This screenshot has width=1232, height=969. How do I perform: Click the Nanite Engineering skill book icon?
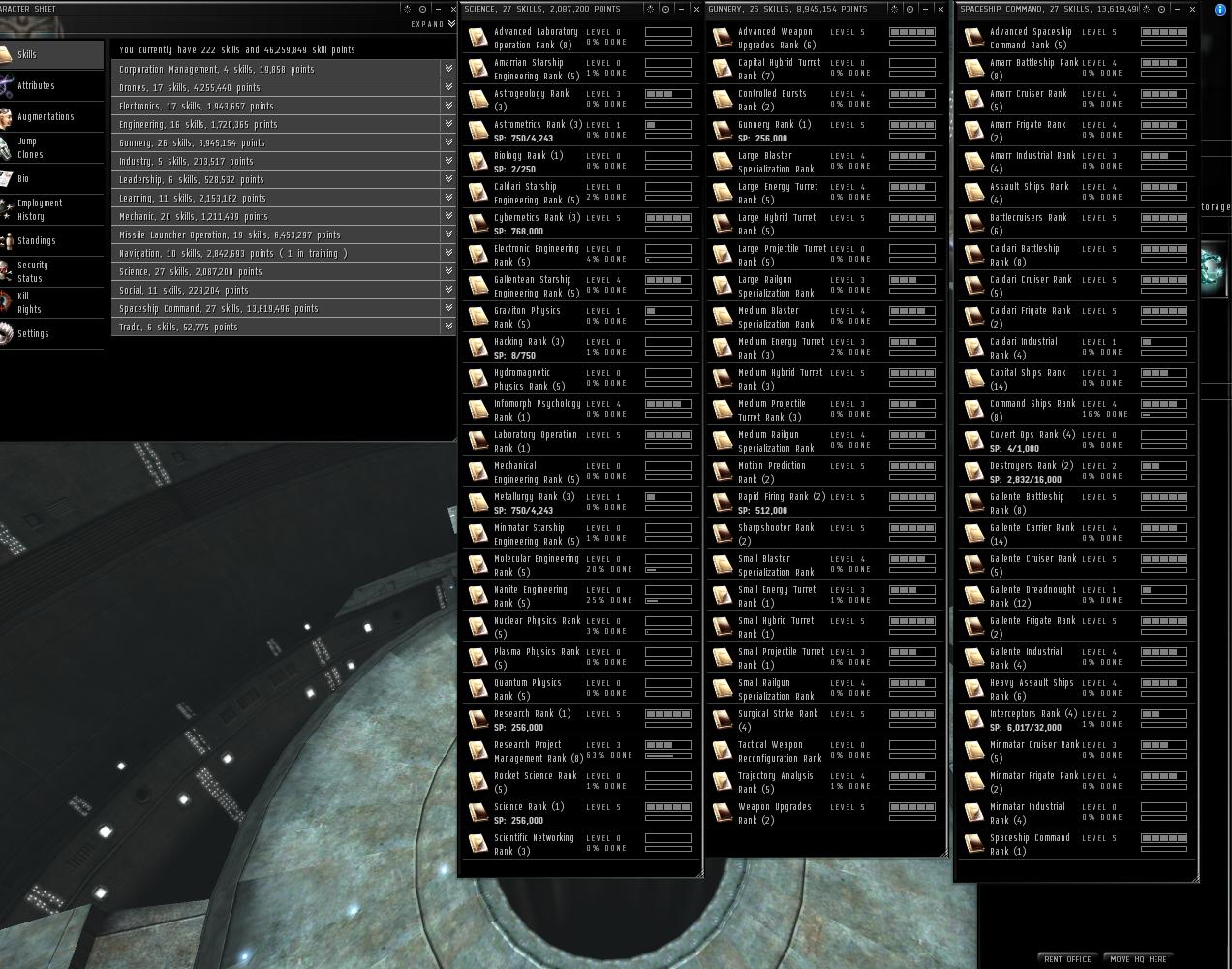coord(477,596)
